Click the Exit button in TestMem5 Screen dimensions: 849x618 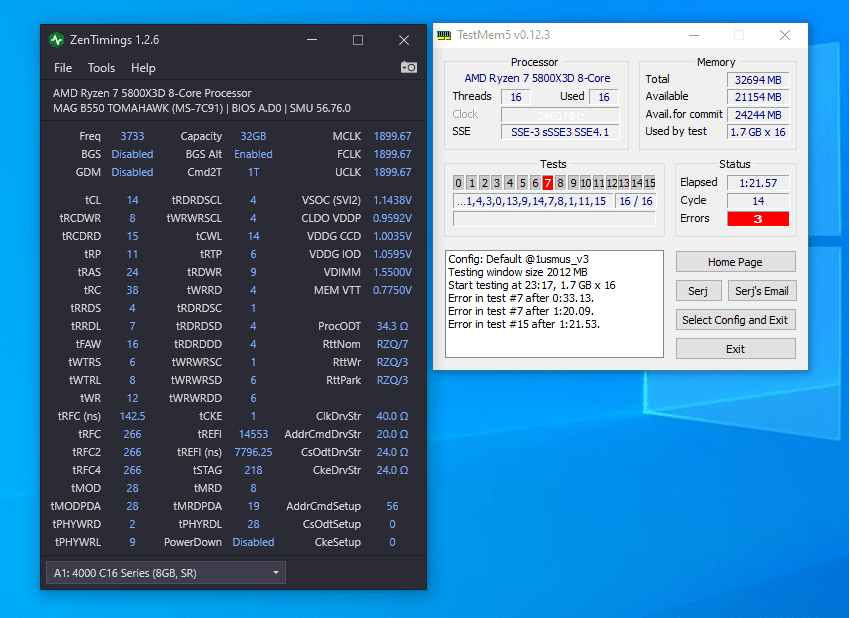(x=735, y=349)
